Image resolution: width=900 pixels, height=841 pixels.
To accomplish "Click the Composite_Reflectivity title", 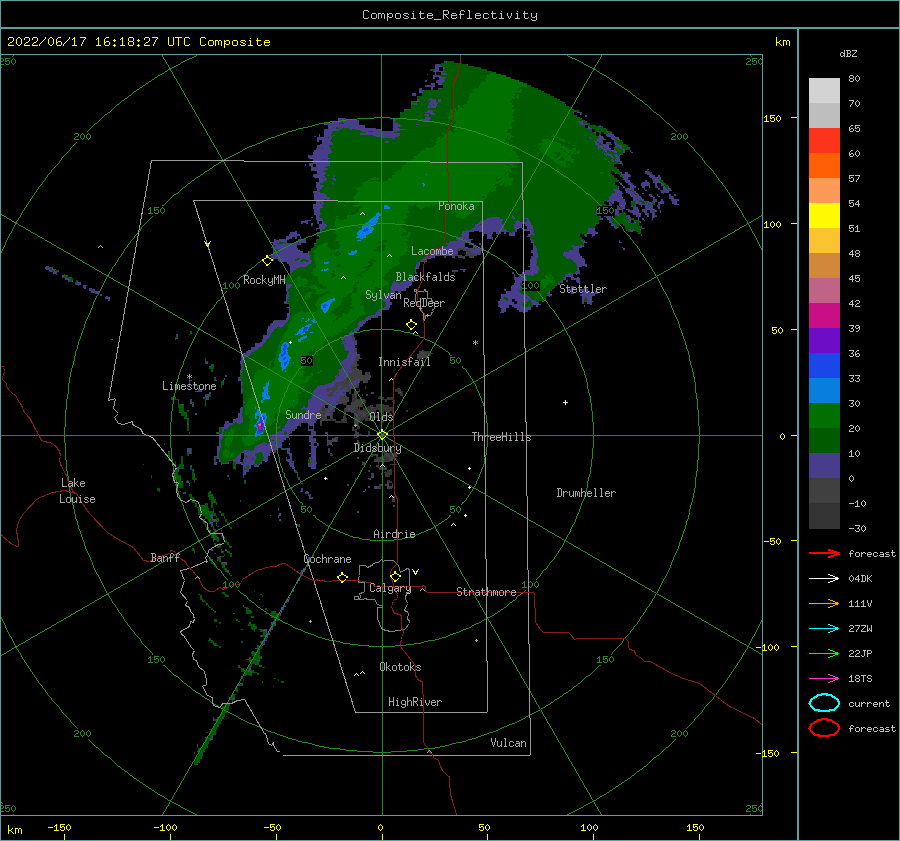I will pyautogui.click(x=449, y=15).
